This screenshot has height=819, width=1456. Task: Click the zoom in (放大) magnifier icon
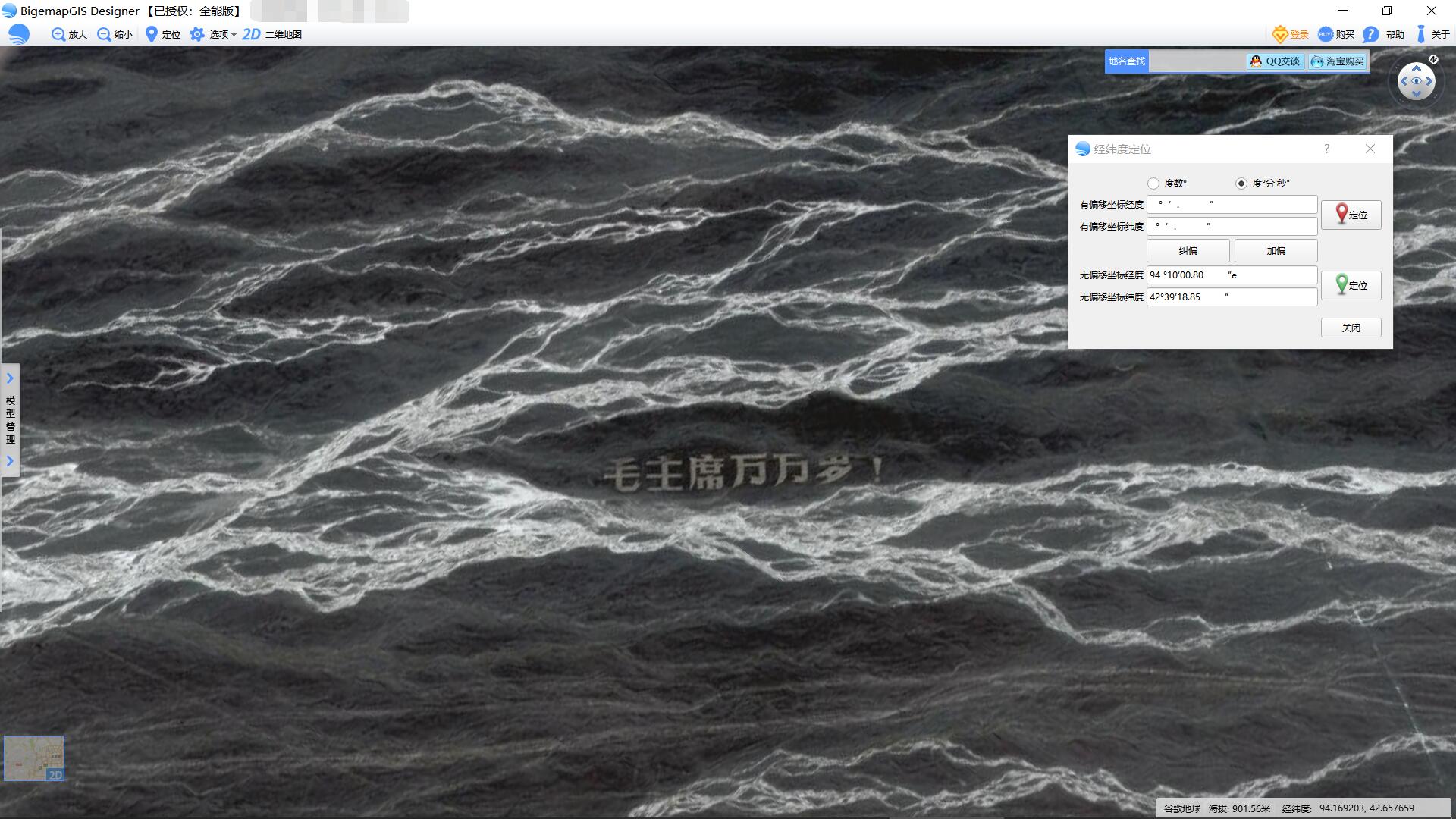click(x=58, y=34)
